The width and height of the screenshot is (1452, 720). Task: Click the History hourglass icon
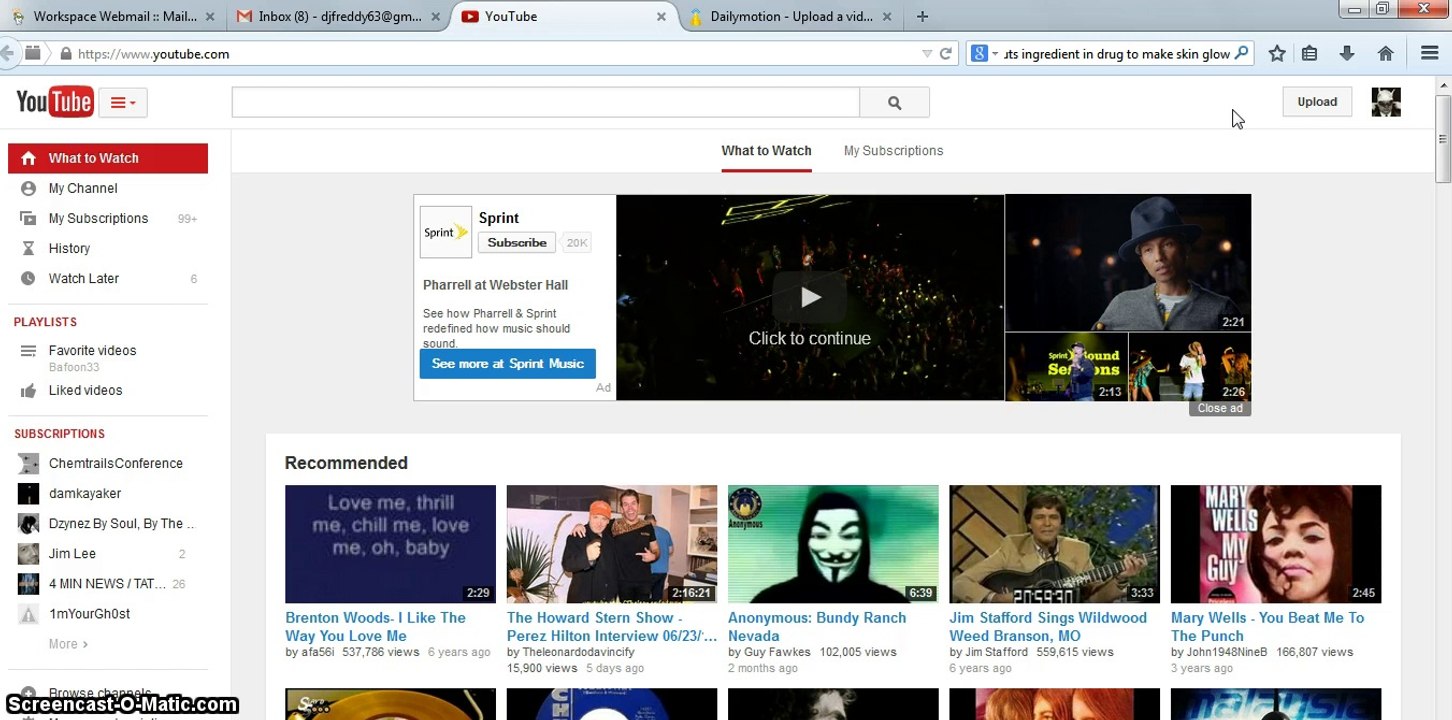28,248
